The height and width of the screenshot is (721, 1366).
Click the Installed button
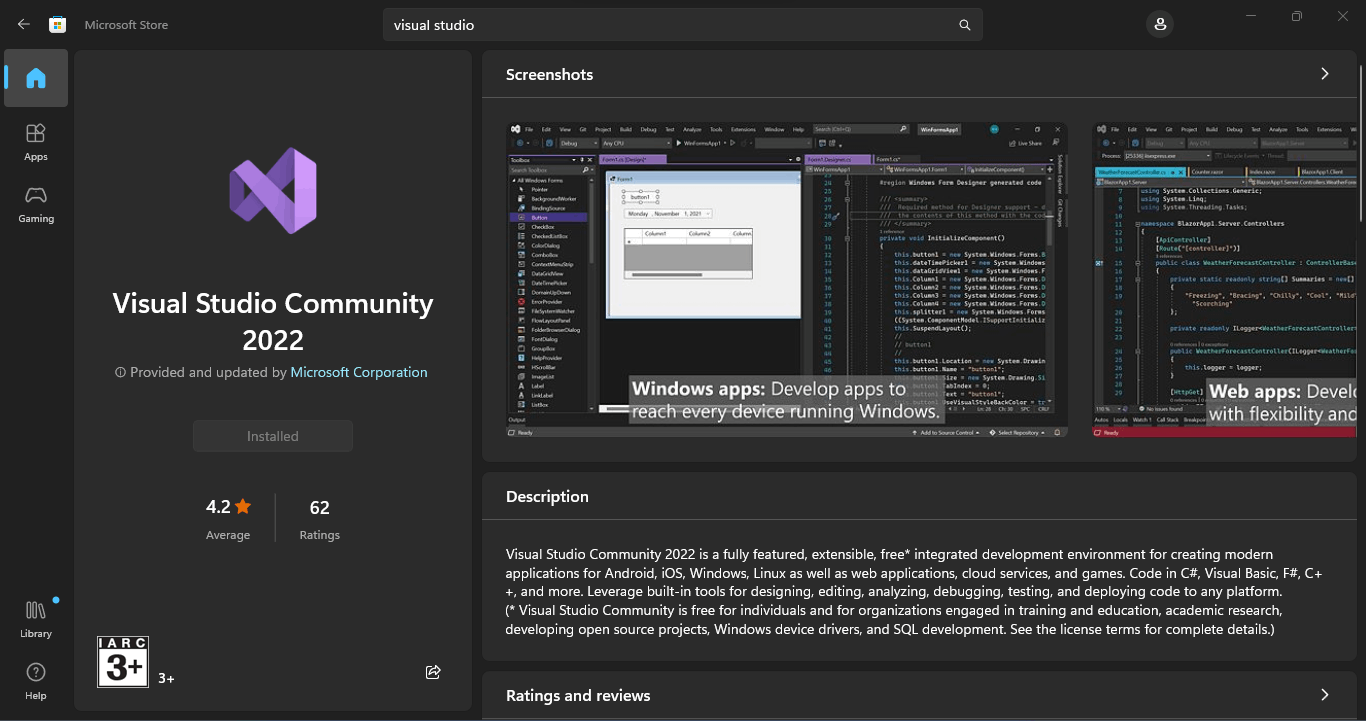point(273,436)
